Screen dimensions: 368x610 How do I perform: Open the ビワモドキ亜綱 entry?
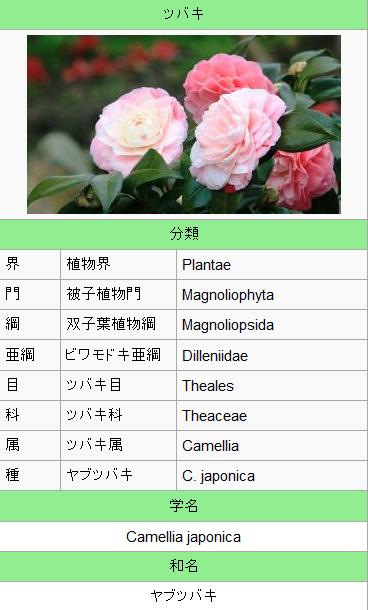coord(112,354)
